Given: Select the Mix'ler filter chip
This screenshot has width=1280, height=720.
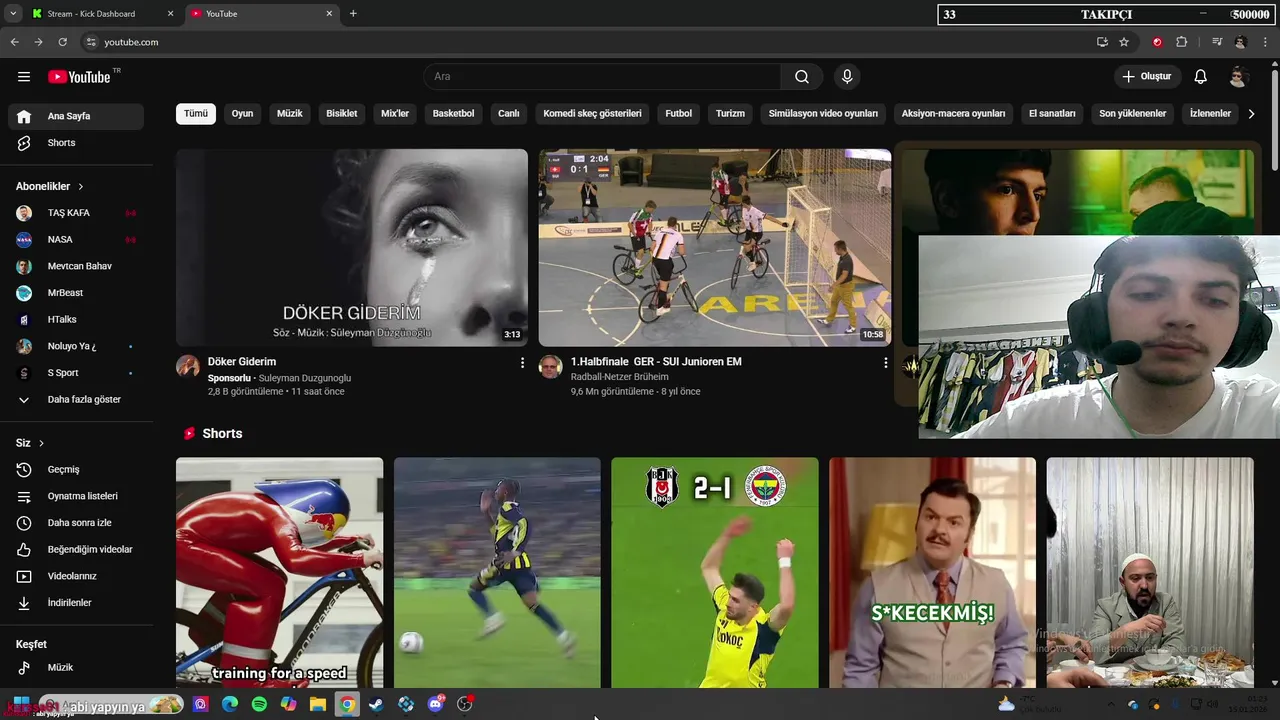Looking at the screenshot, I should pyautogui.click(x=395, y=113).
